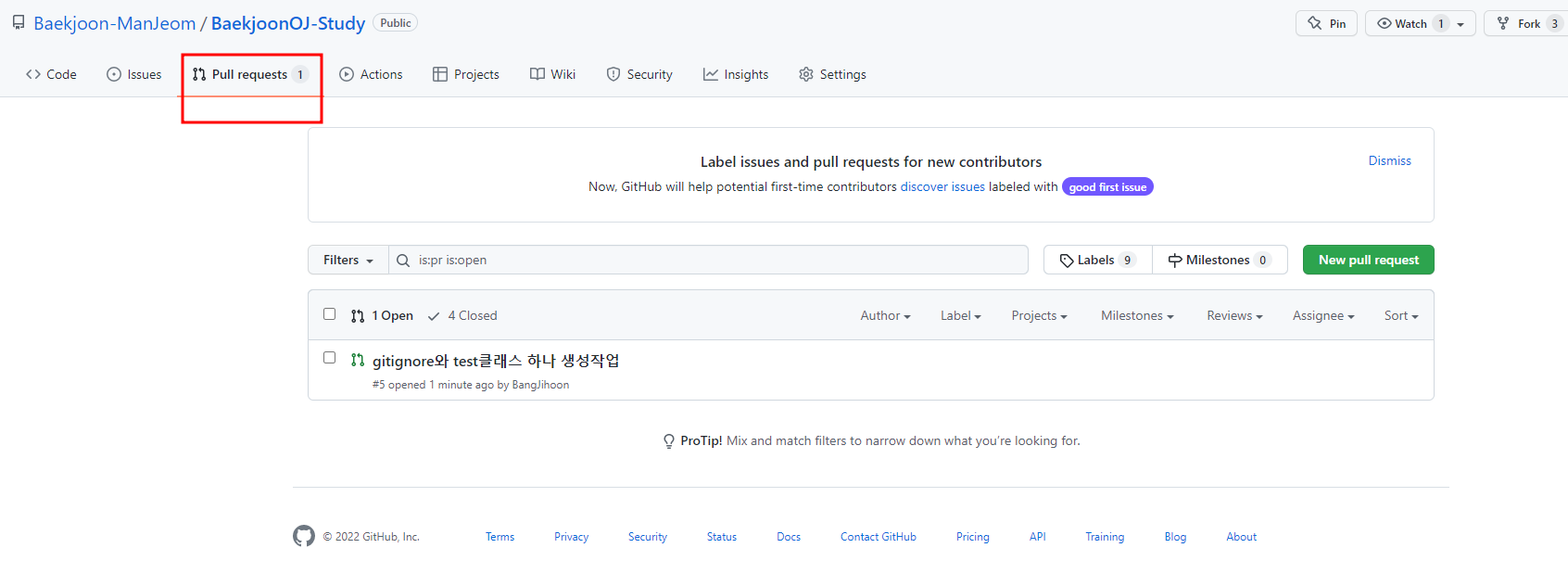Click the Milestones 0 button
Viewport: 1568px width, 586px height.
click(1220, 260)
